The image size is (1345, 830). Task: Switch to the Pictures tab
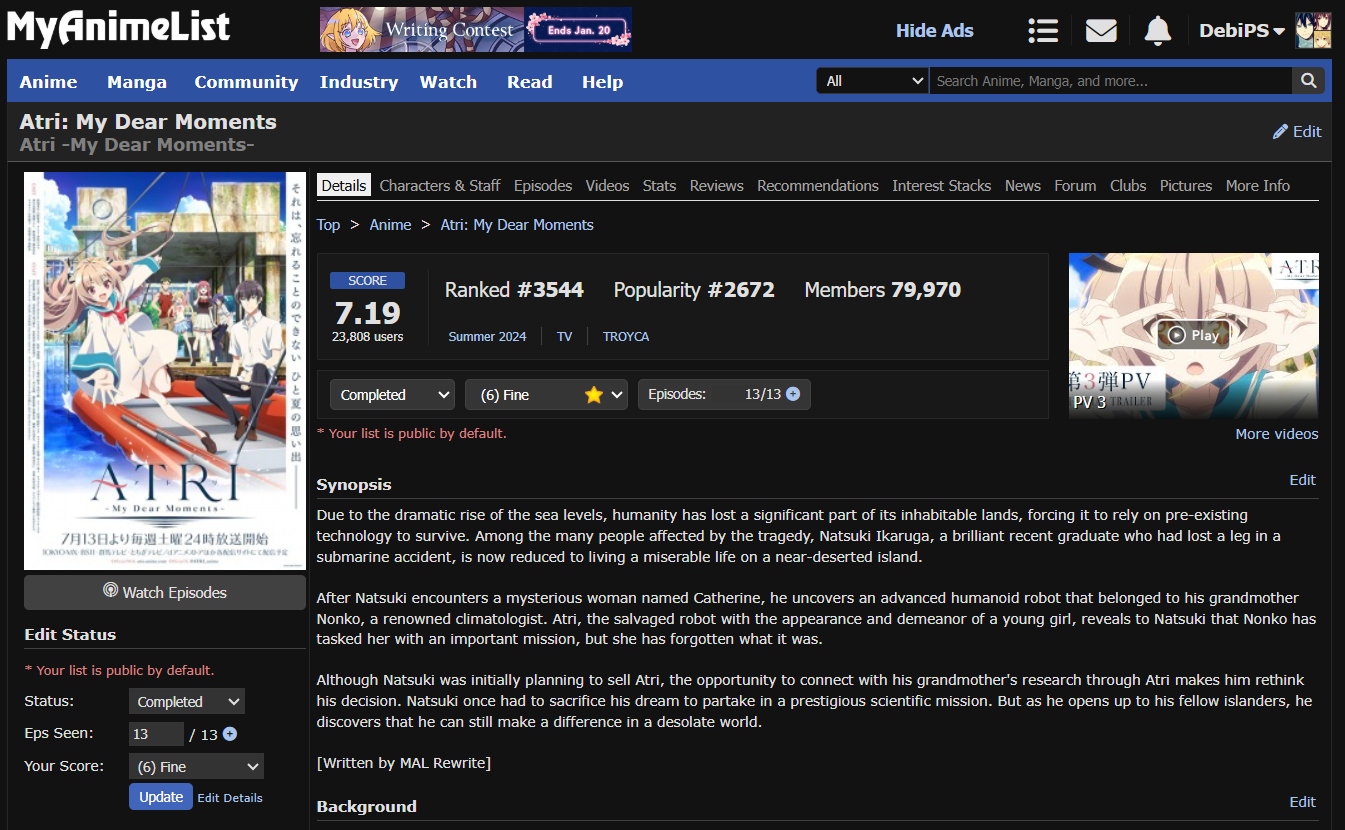(x=1186, y=185)
